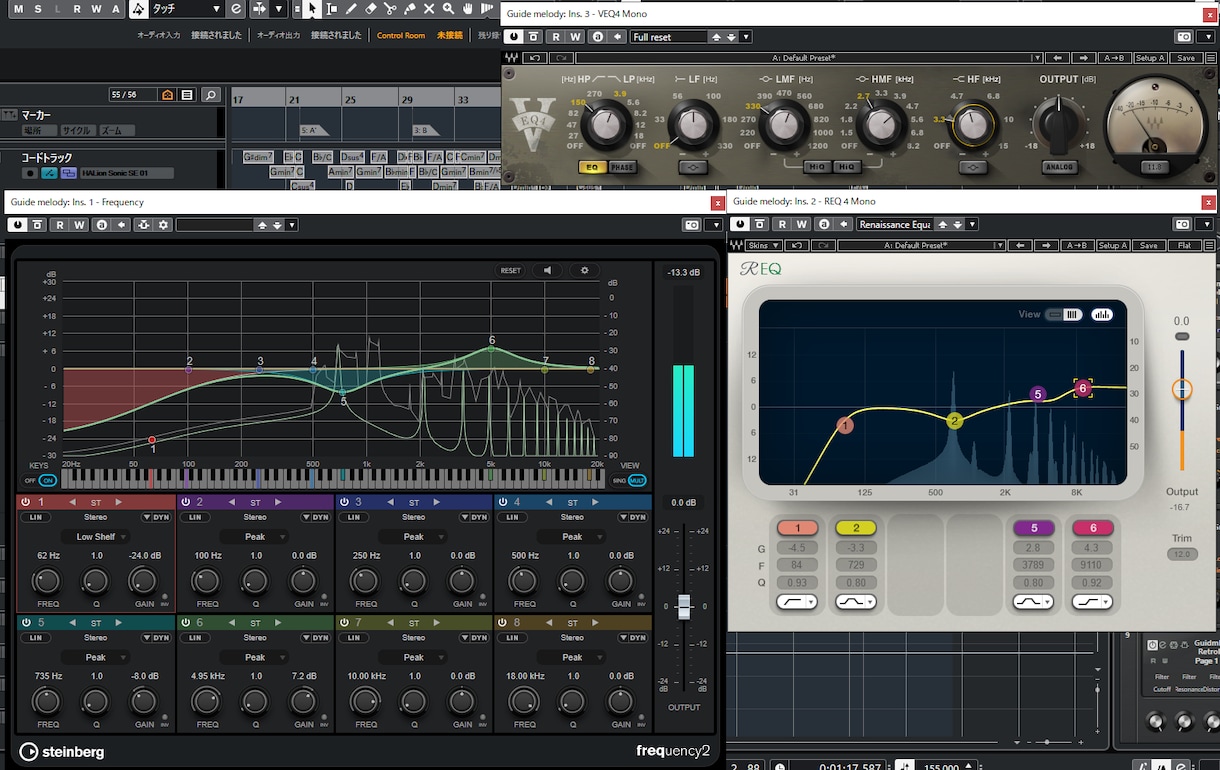The width and height of the screenshot is (1220, 770).
Task: Toggle the SING/MULT view switch in Frequency
Action: (x=630, y=481)
